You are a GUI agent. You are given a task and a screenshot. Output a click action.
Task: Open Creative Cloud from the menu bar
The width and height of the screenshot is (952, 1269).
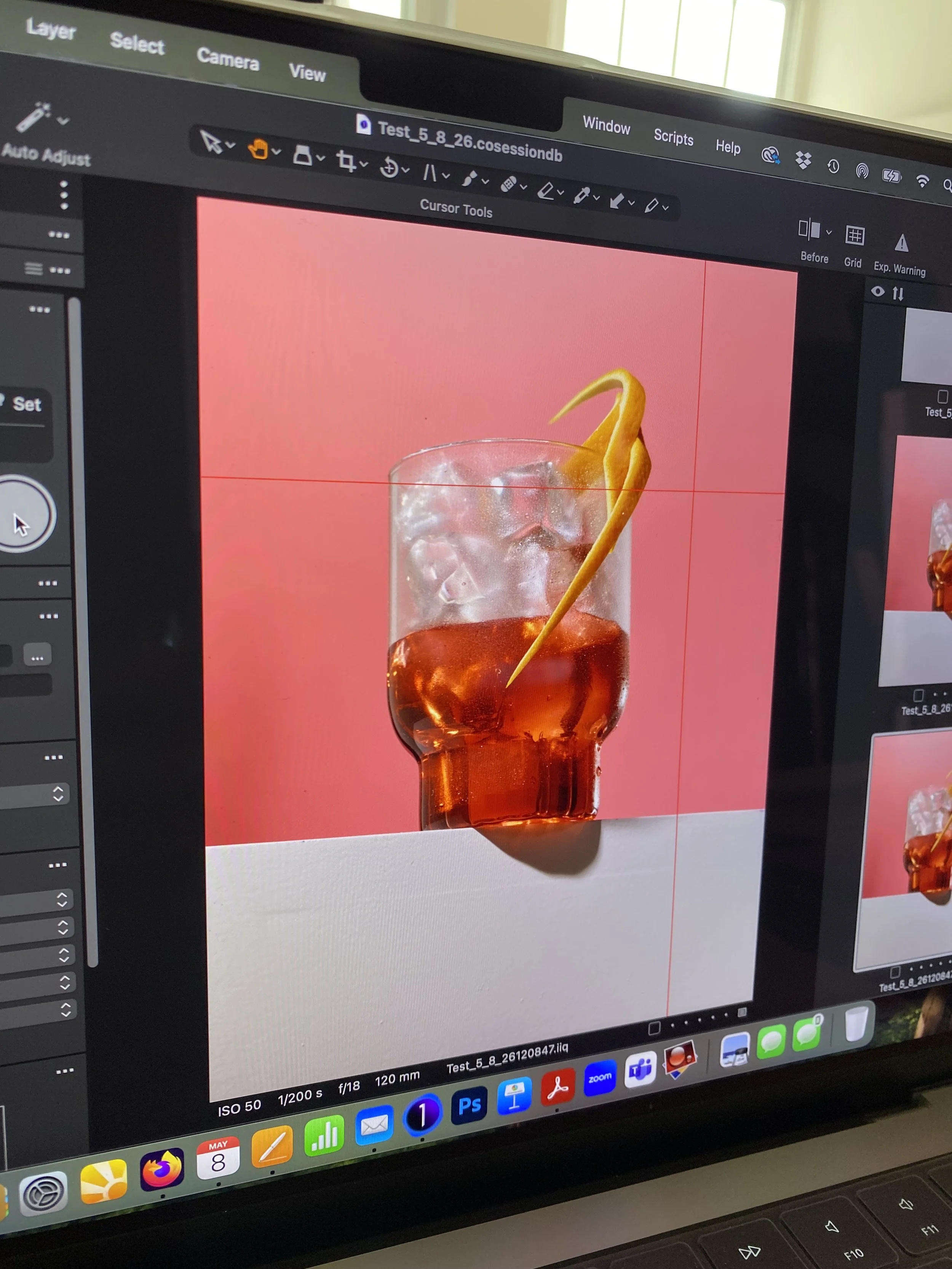tap(770, 155)
